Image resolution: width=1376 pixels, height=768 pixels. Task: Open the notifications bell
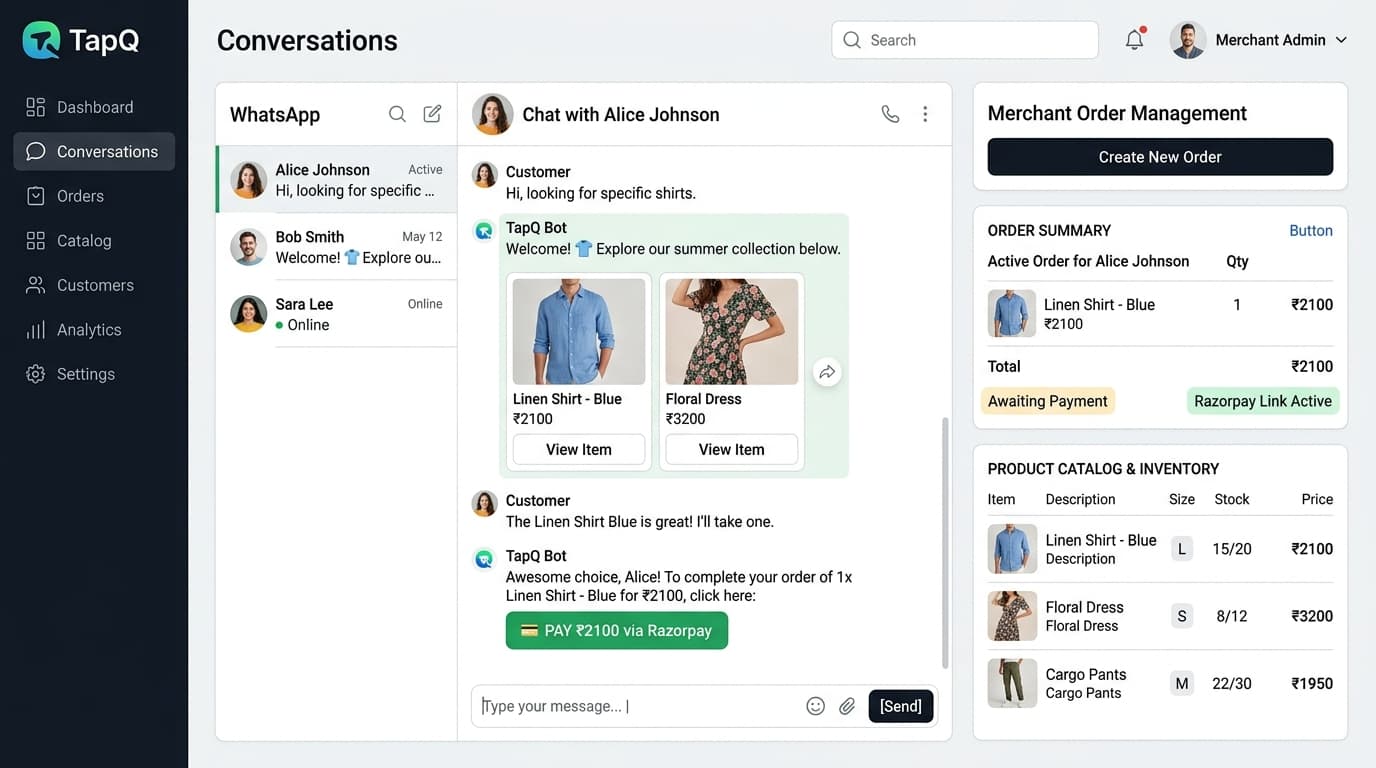pos(1134,40)
